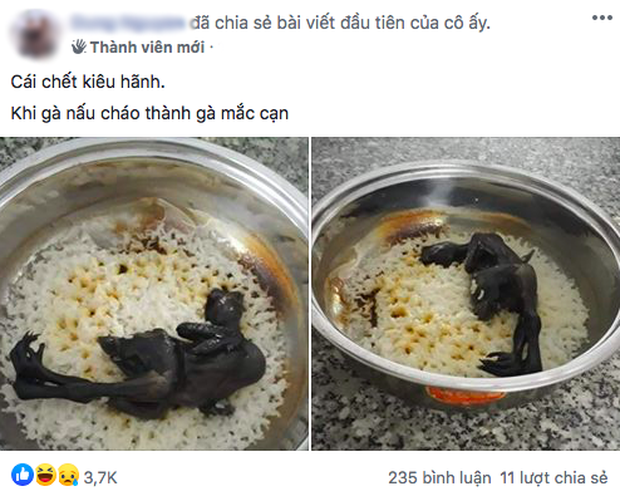The height and width of the screenshot is (501, 620).
Task: Click the blurred profile avatar of the poster
Action: (x=35, y=34)
